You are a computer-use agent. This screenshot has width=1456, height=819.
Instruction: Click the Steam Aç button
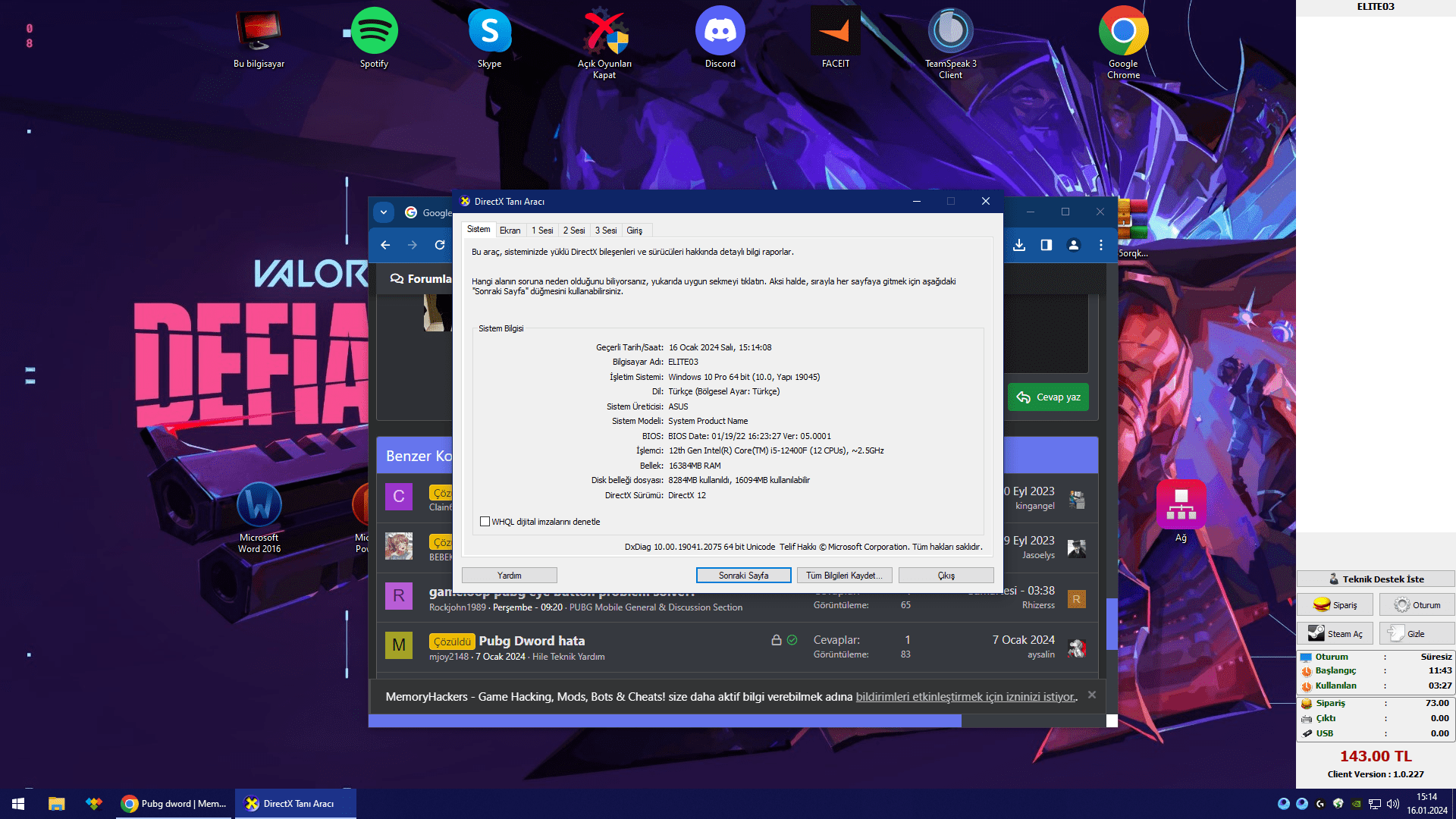click(x=1335, y=634)
